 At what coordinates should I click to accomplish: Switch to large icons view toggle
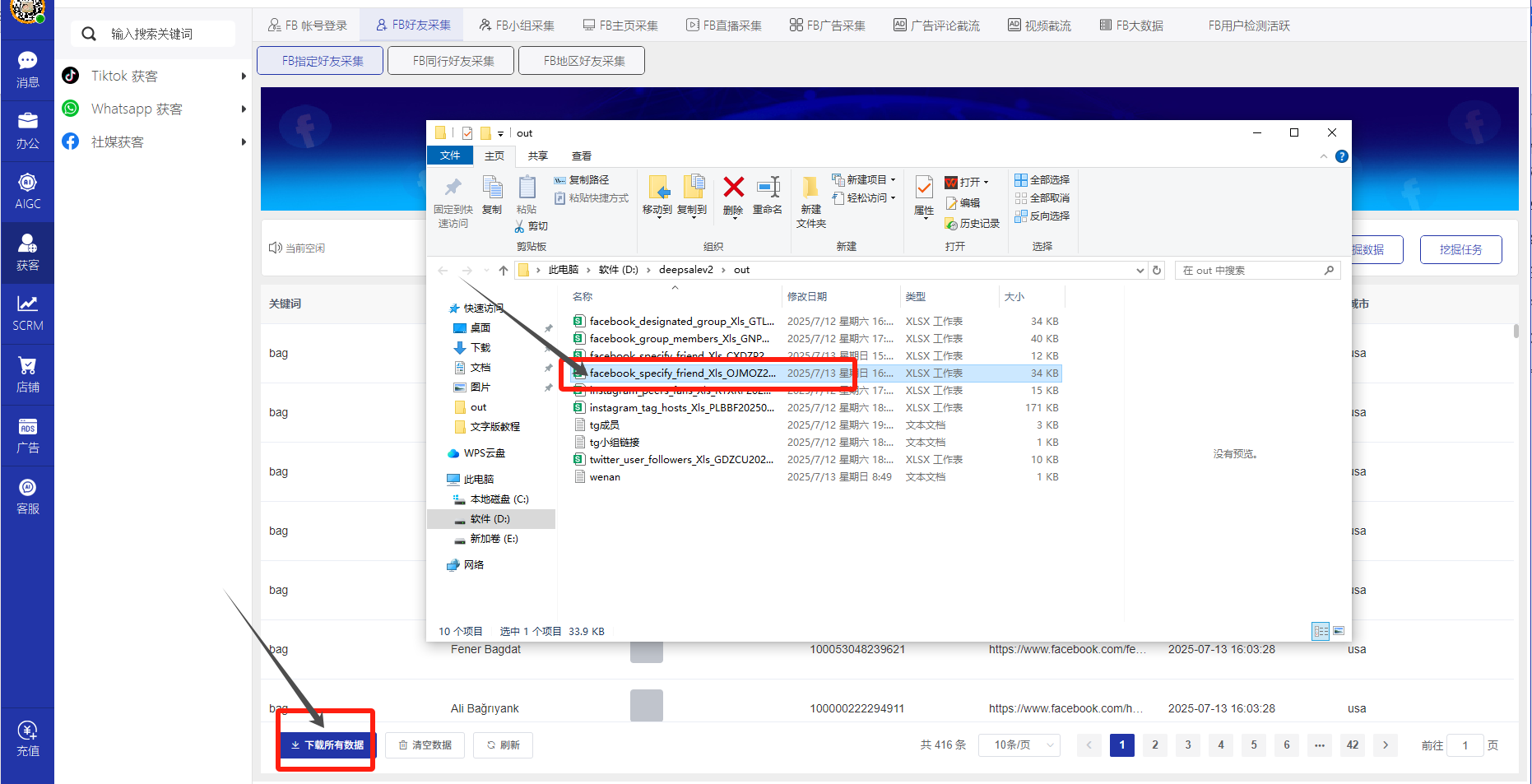coord(1339,631)
